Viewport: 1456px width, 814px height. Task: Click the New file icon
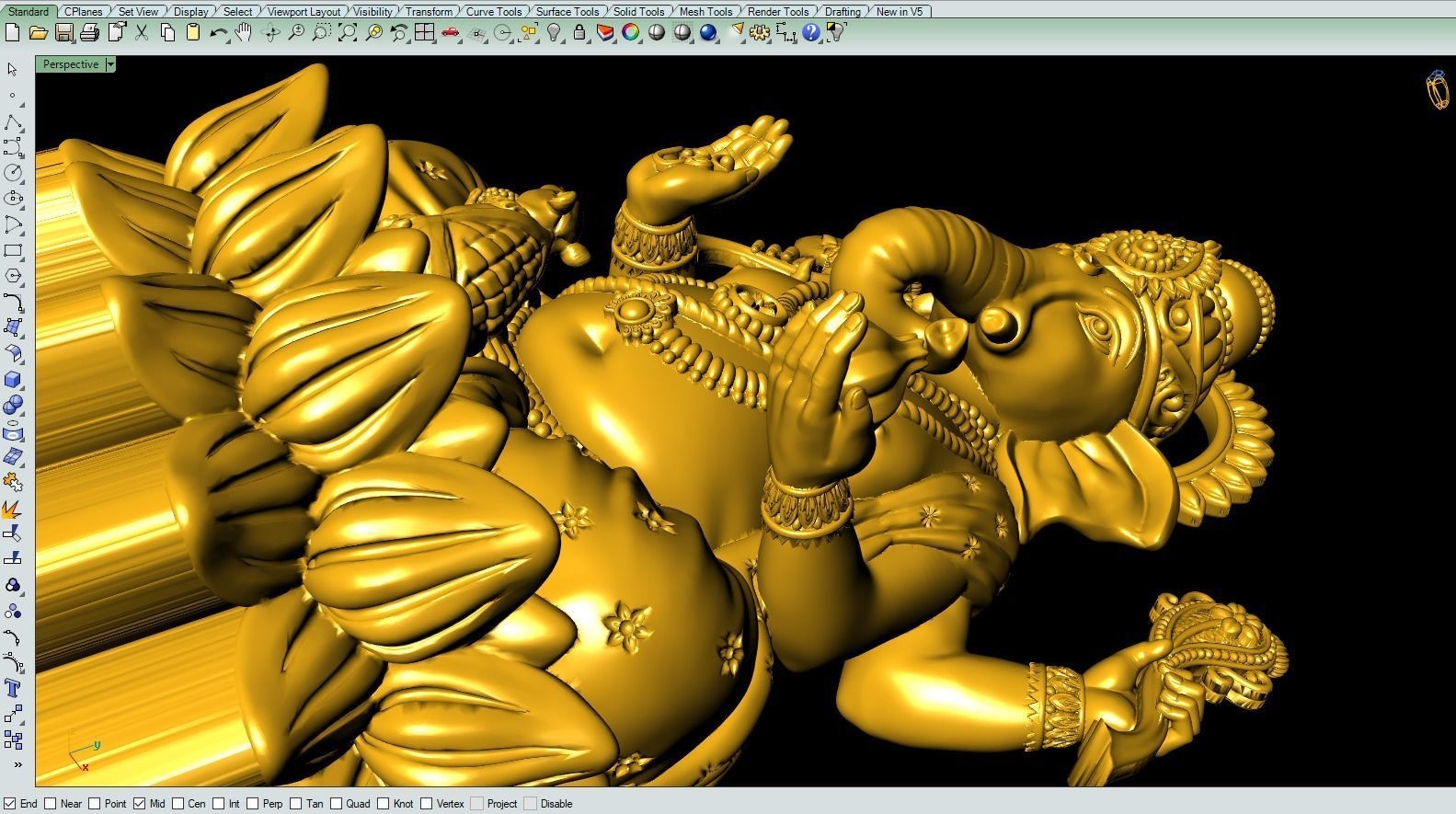click(x=12, y=33)
